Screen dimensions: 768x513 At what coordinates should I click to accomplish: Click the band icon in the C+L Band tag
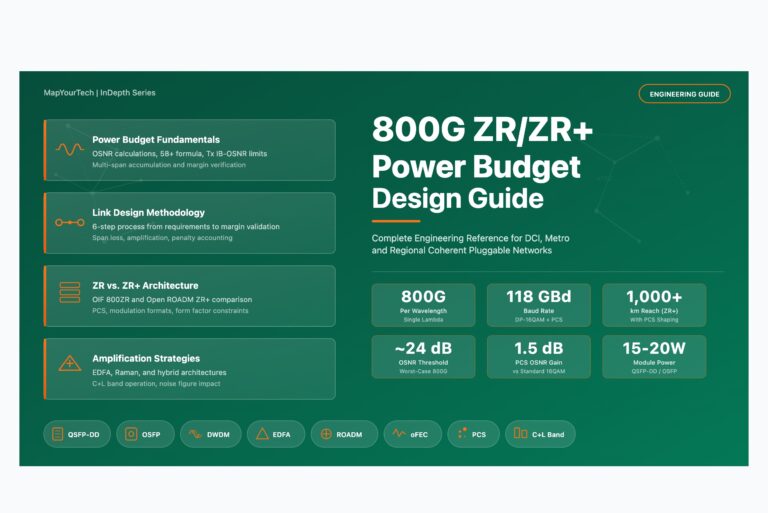(x=520, y=434)
